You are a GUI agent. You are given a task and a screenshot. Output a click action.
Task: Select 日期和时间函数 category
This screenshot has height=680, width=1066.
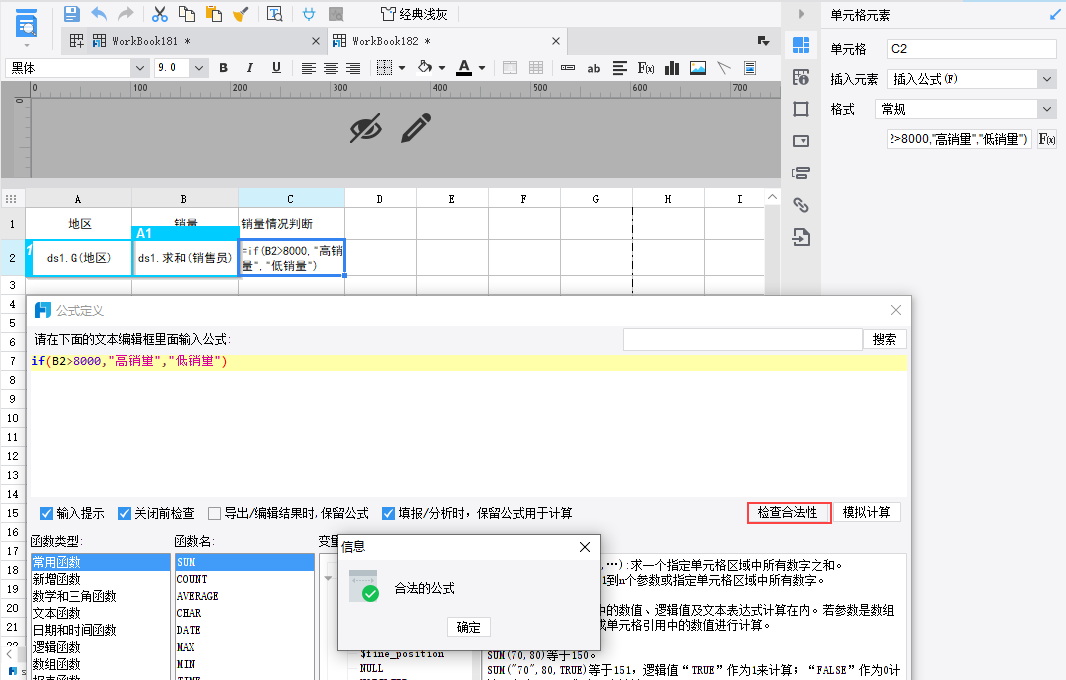pos(101,630)
